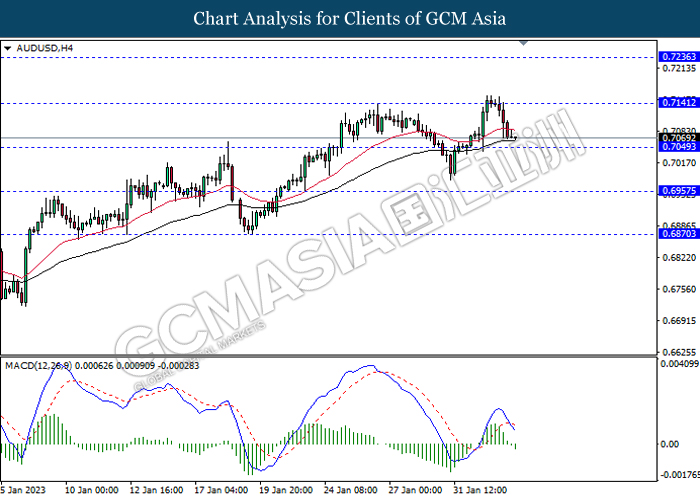The height and width of the screenshot is (500, 700).
Task: Select the 0.70493 price level label
Action: [679, 147]
